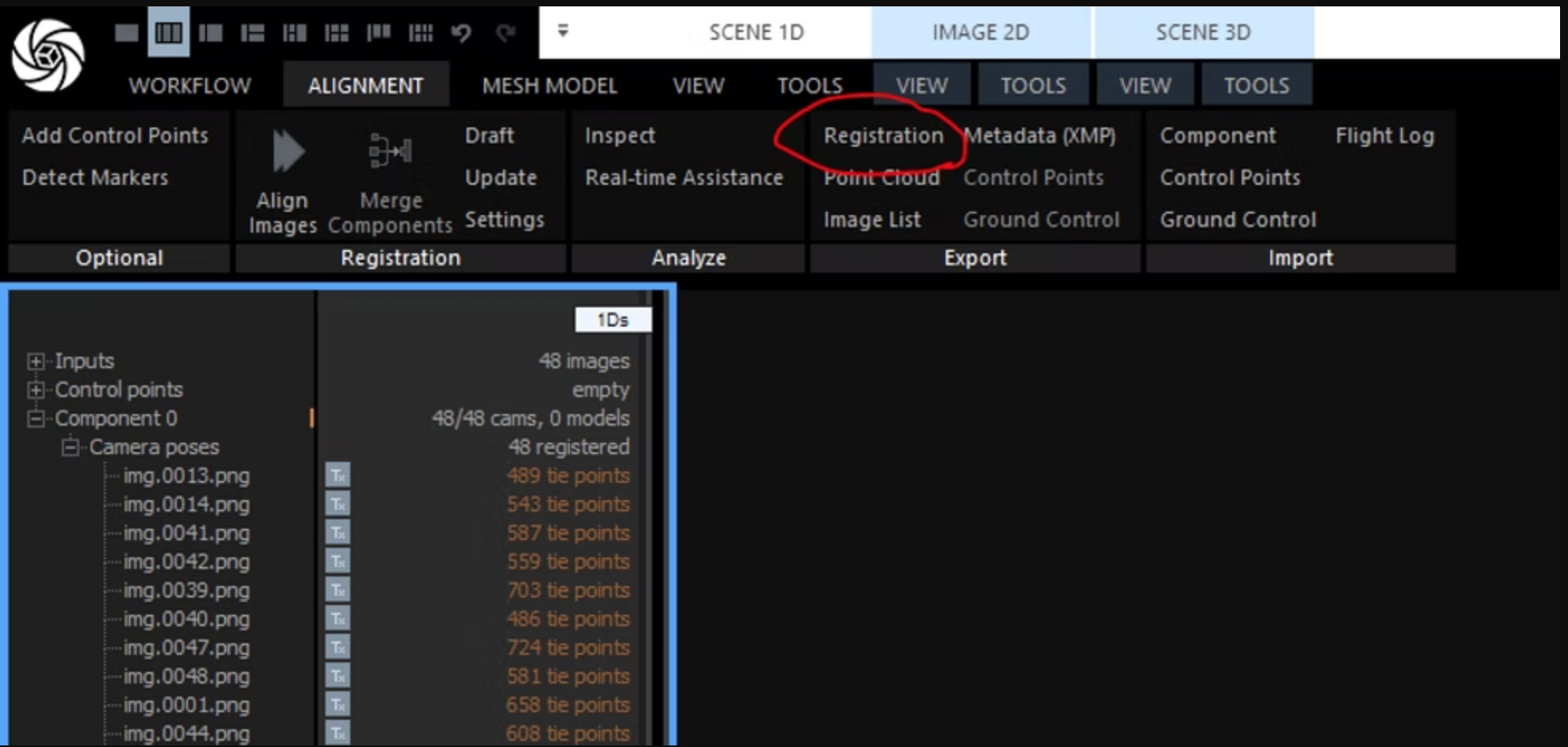Select img.0041.png in the tree

(186, 534)
